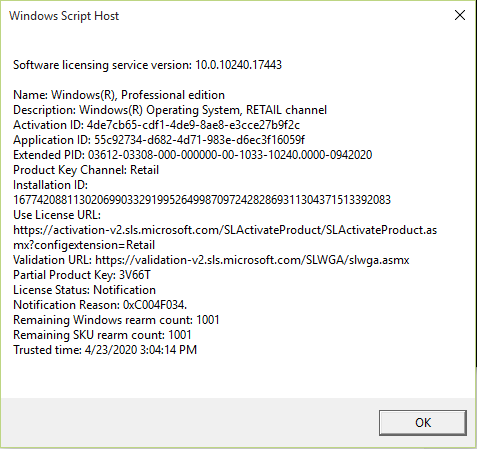Screen dimensions: 477x449
Task: Click the Product Key Channel: Retail line
Action: tap(86, 170)
